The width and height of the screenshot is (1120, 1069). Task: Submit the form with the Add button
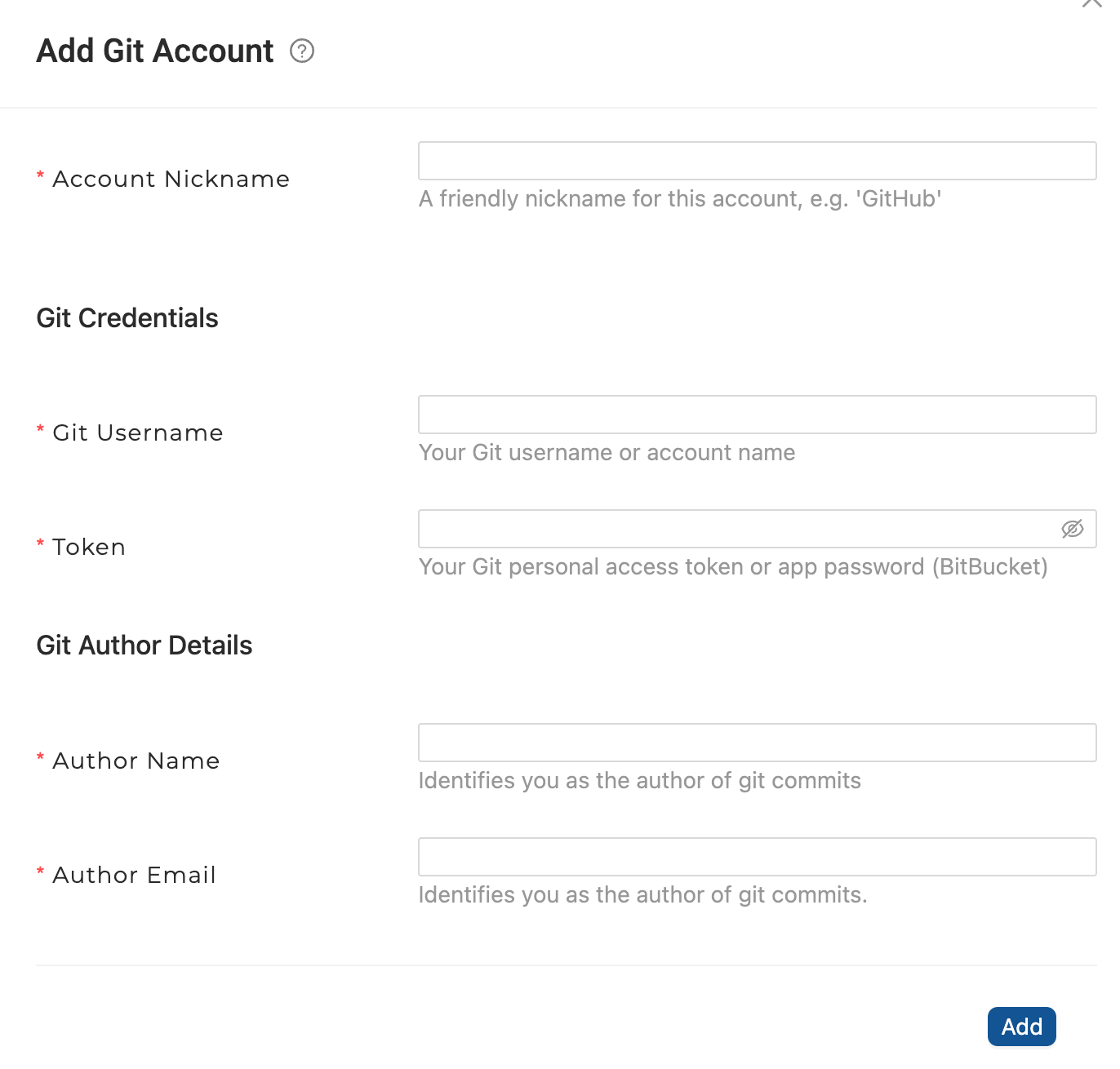(x=1021, y=1027)
